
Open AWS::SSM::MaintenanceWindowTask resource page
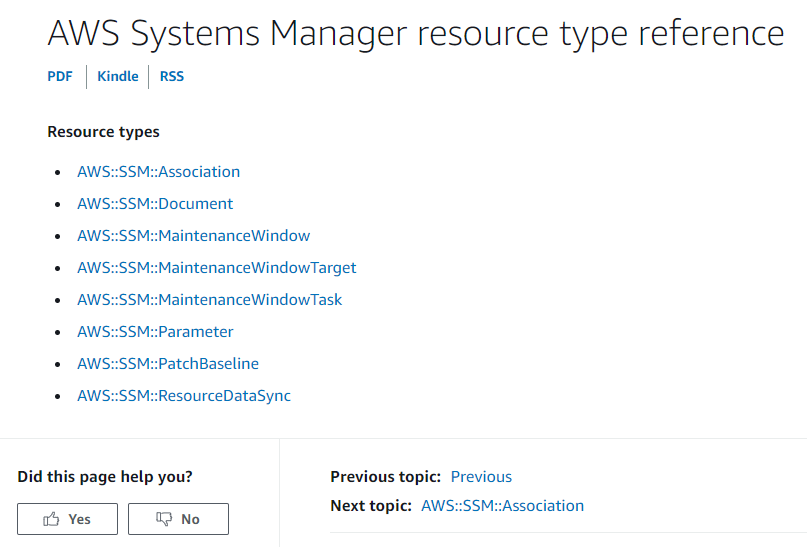coord(209,299)
